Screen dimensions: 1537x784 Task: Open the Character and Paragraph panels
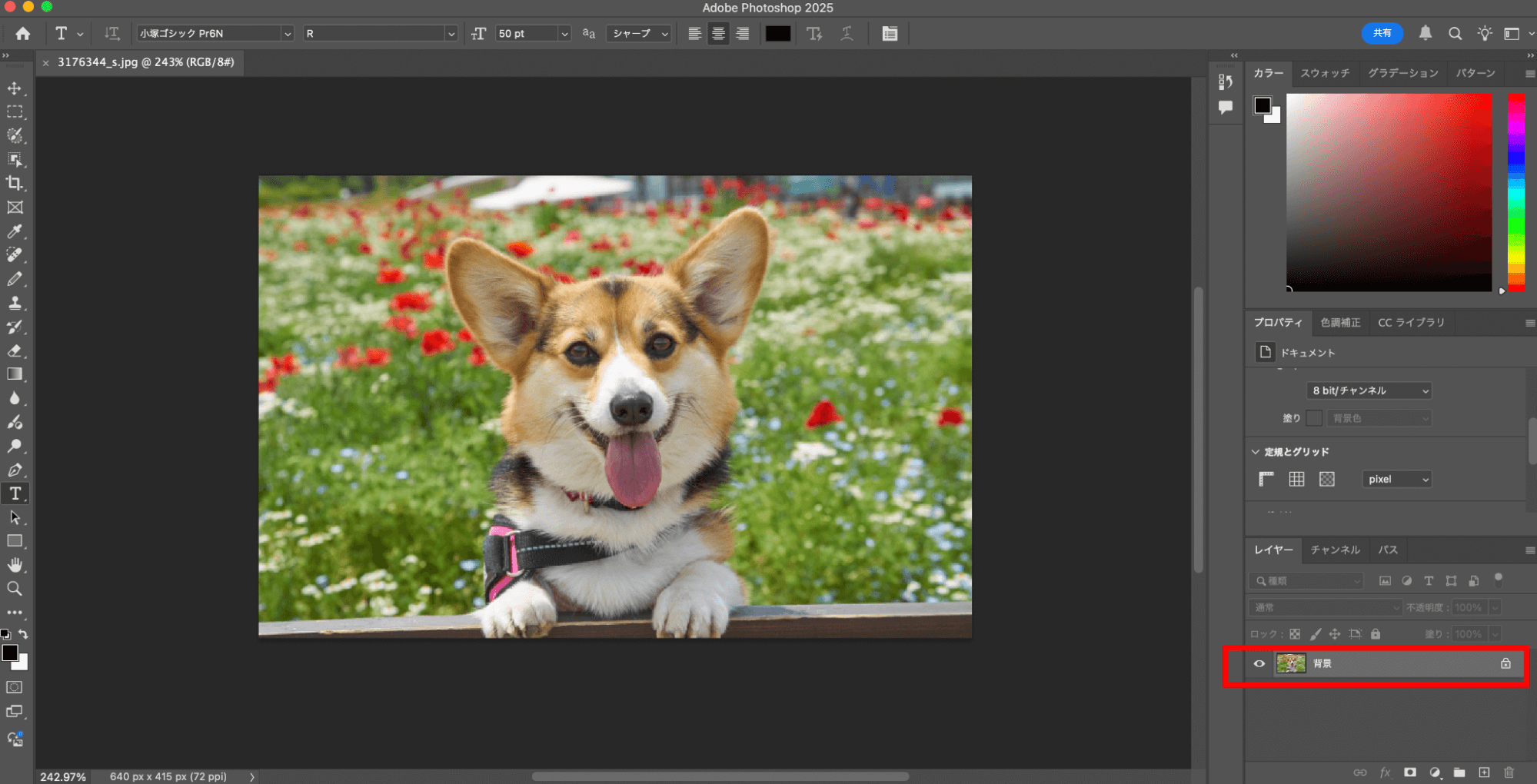pyautogui.click(x=890, y=33)
